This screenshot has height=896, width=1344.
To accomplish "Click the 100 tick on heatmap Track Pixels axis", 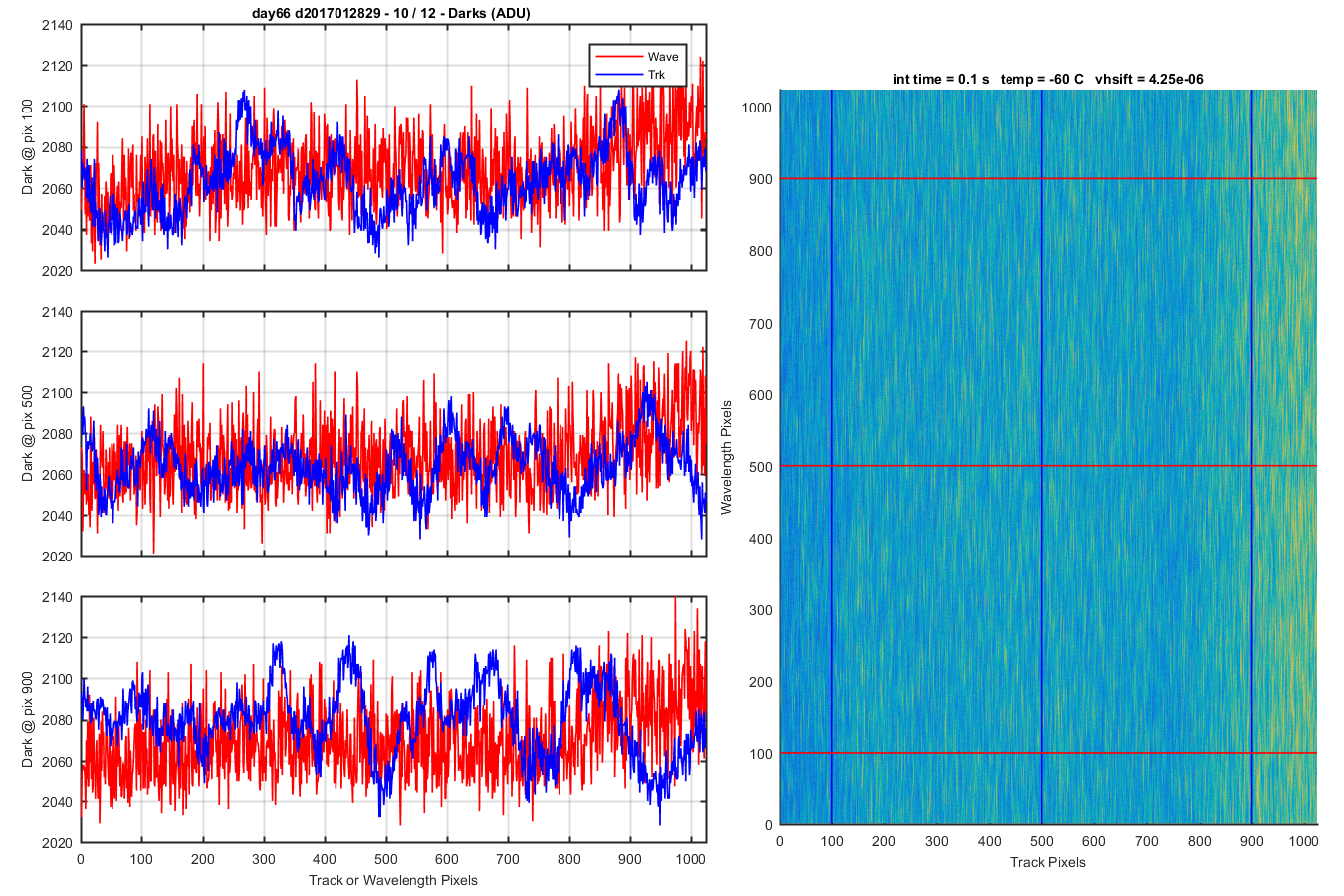I will point(831,841).
